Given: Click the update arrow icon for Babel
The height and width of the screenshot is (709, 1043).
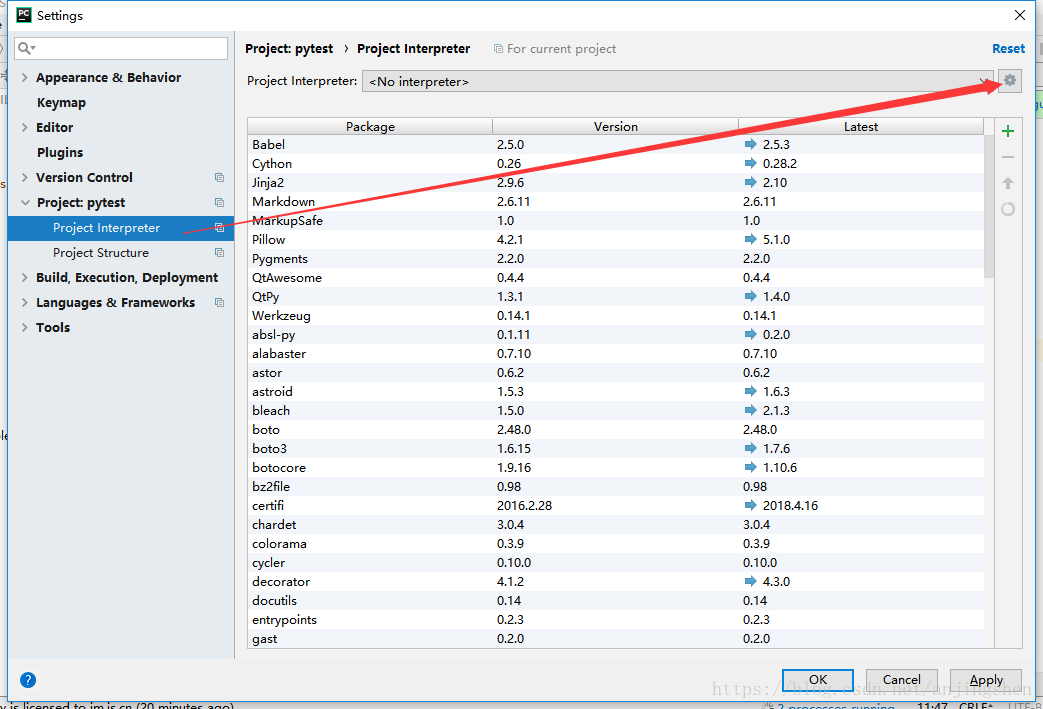Looking at the screenshot, I should [x=750, y=144].
